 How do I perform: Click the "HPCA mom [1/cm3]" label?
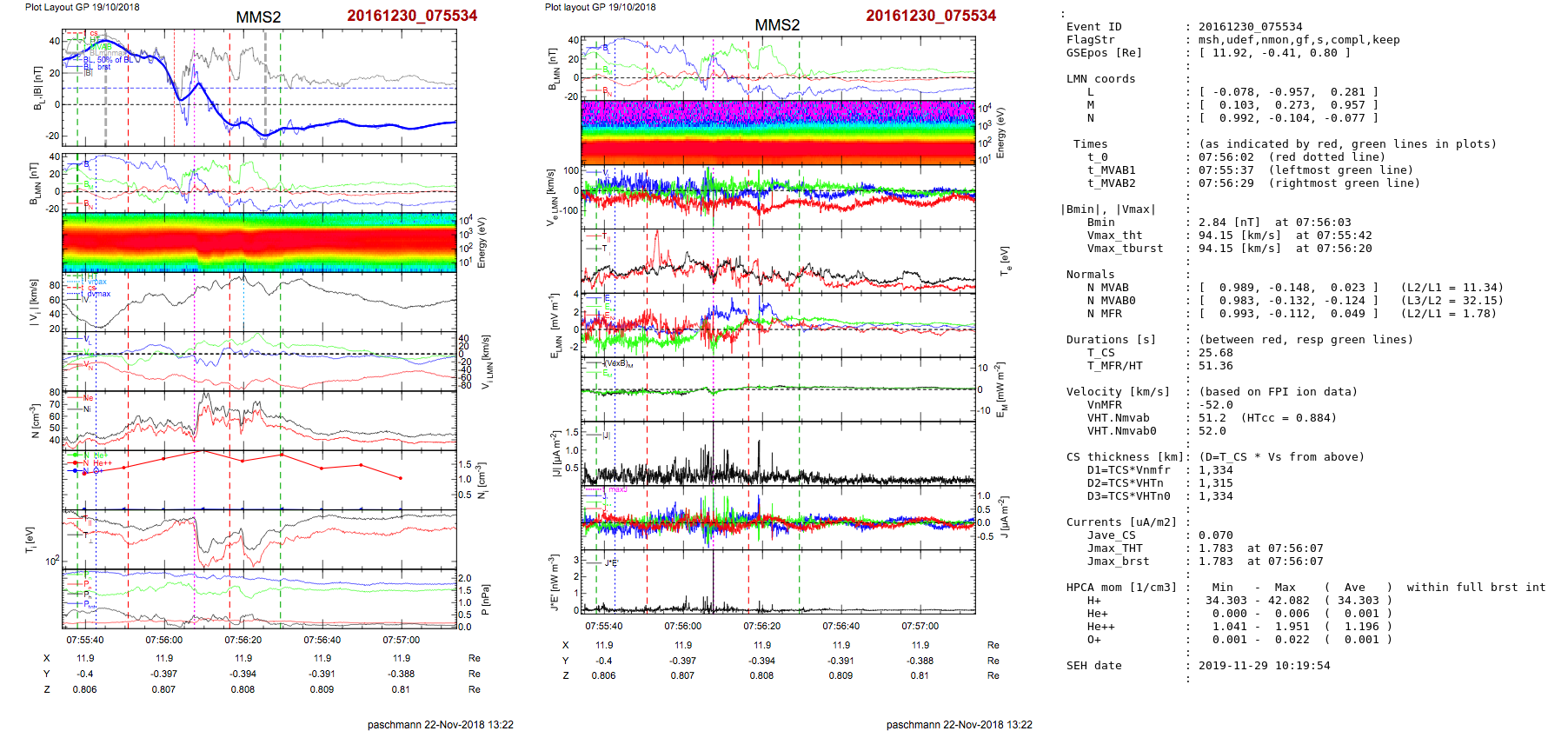[1121, 588]
